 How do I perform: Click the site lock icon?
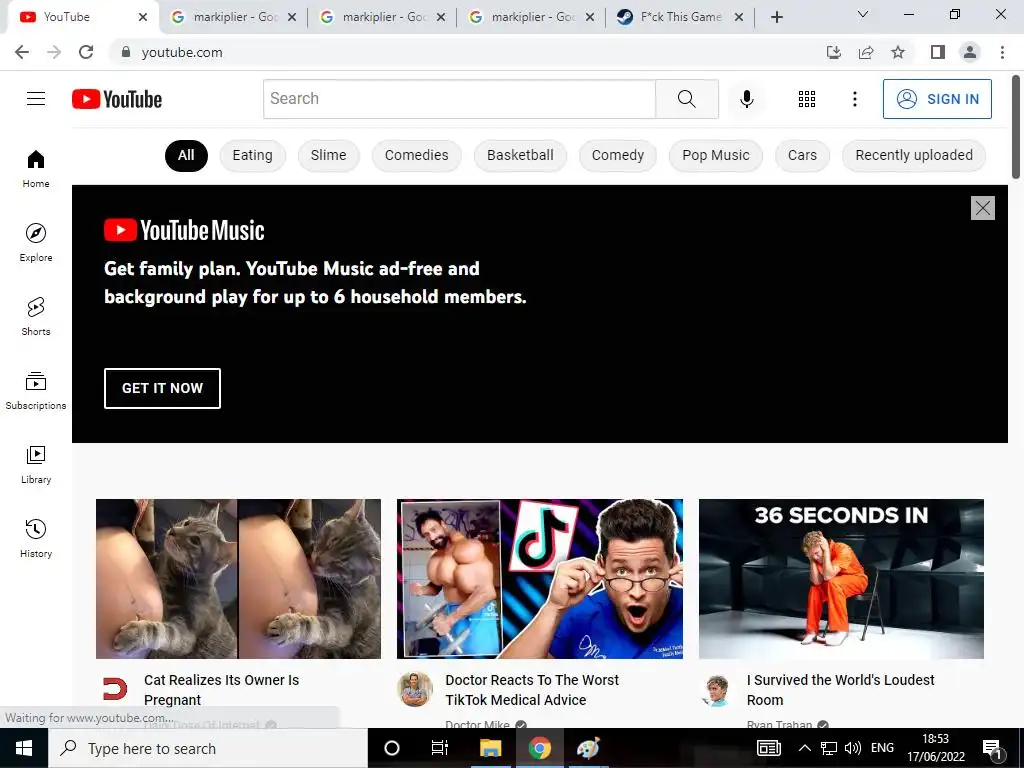coord(126,52)
